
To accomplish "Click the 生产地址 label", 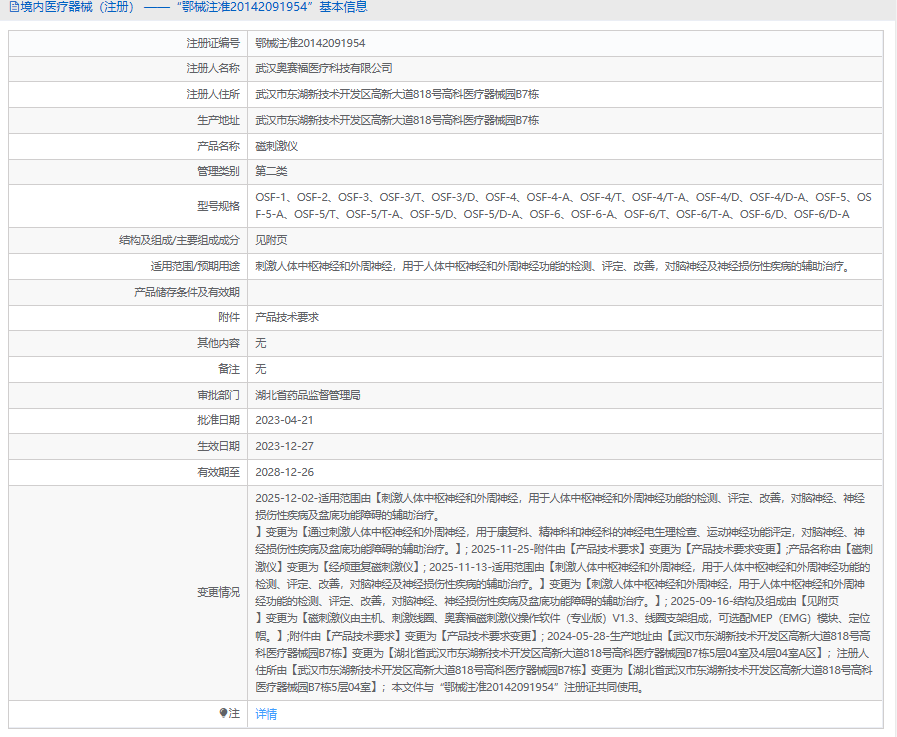I will click(219, 120).
